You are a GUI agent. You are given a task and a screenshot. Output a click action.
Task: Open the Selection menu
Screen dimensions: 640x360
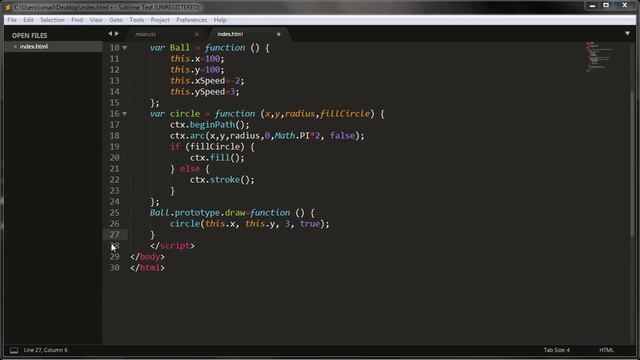click(52, 20)
